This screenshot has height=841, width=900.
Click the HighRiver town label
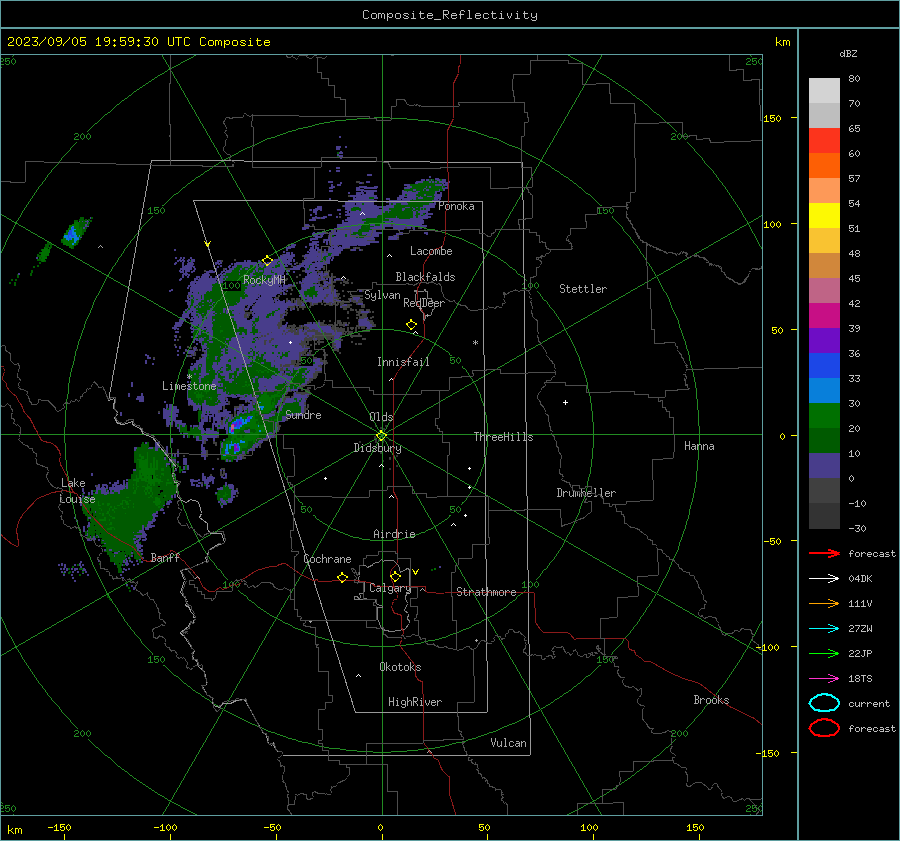click(415, 702)
